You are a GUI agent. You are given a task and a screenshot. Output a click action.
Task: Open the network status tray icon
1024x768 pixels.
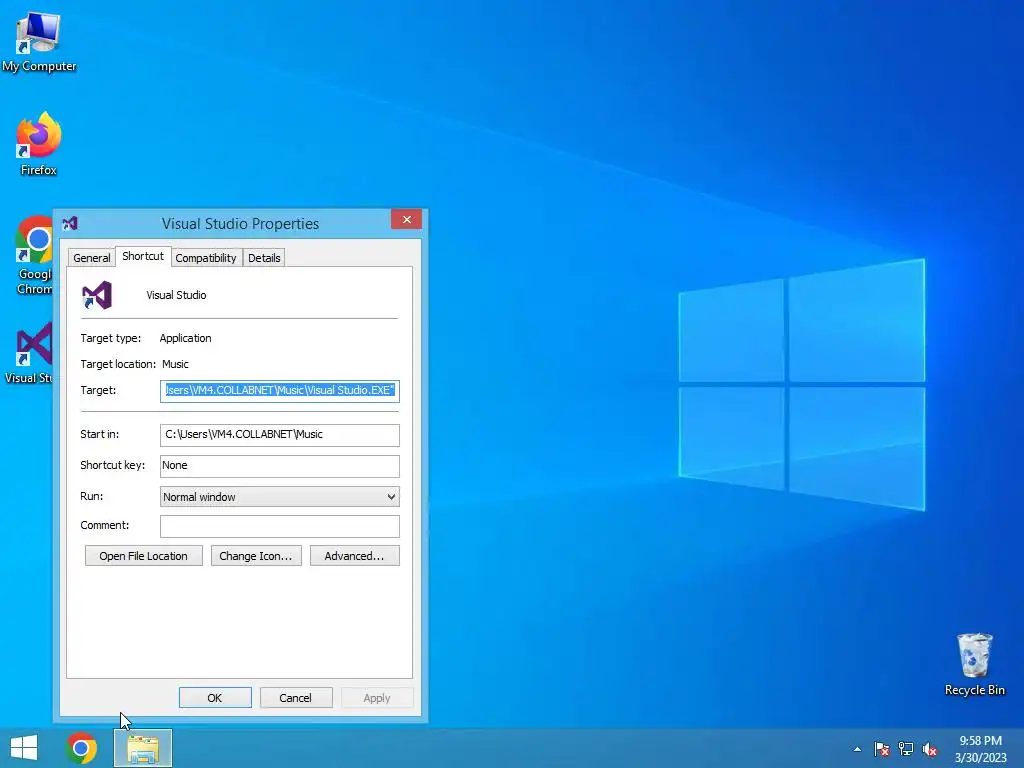click(x=906, y=749)
